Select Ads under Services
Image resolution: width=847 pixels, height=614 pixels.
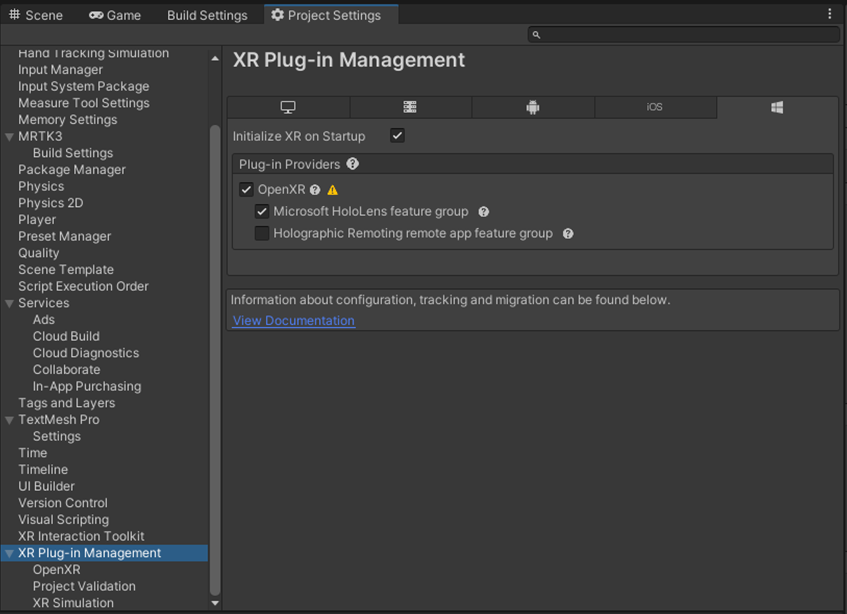(44, 320)
